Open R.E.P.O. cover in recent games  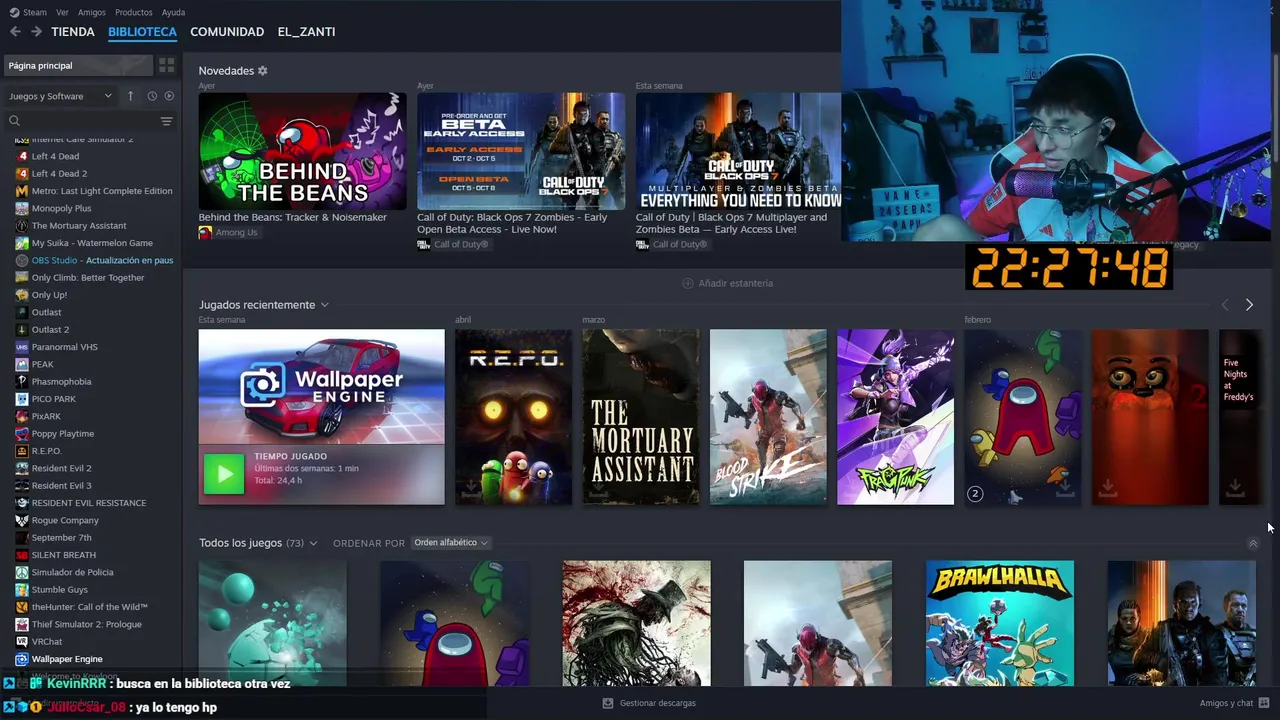coord(513,417)
